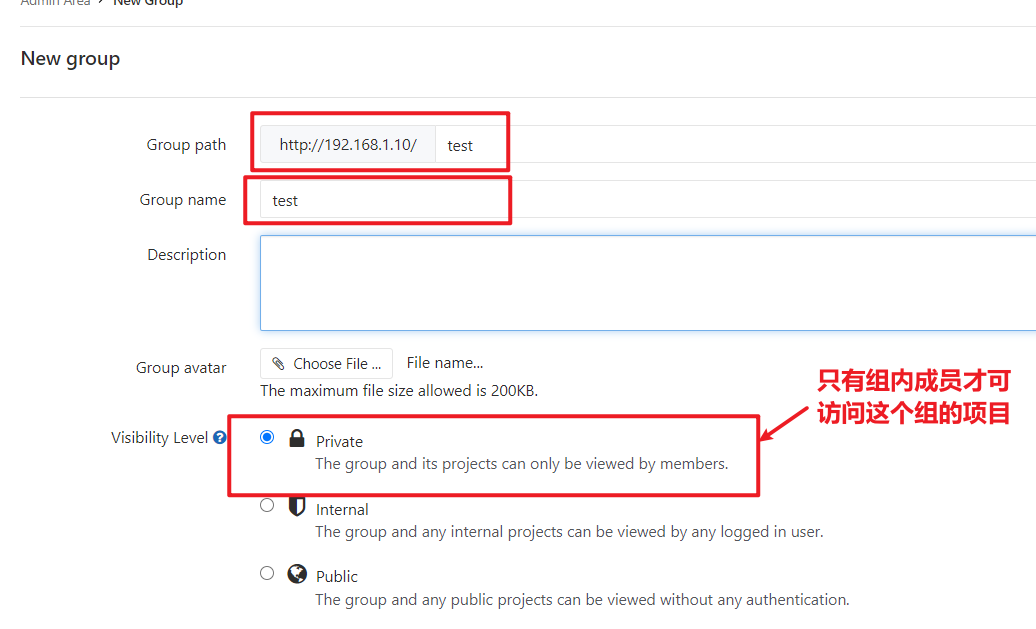1036x629 pixels.
Task: Click the shield icon beside Internal
Action: [x=297, y=506]
